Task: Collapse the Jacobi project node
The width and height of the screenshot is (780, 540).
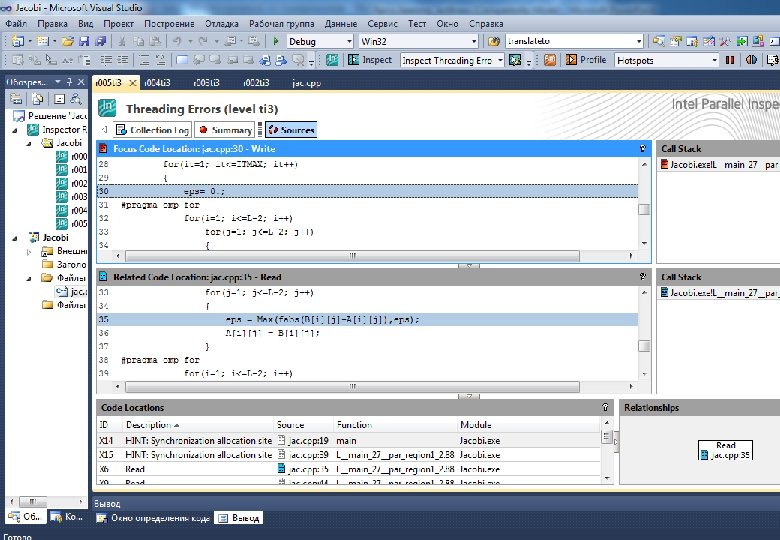Action: coord(15,238)
